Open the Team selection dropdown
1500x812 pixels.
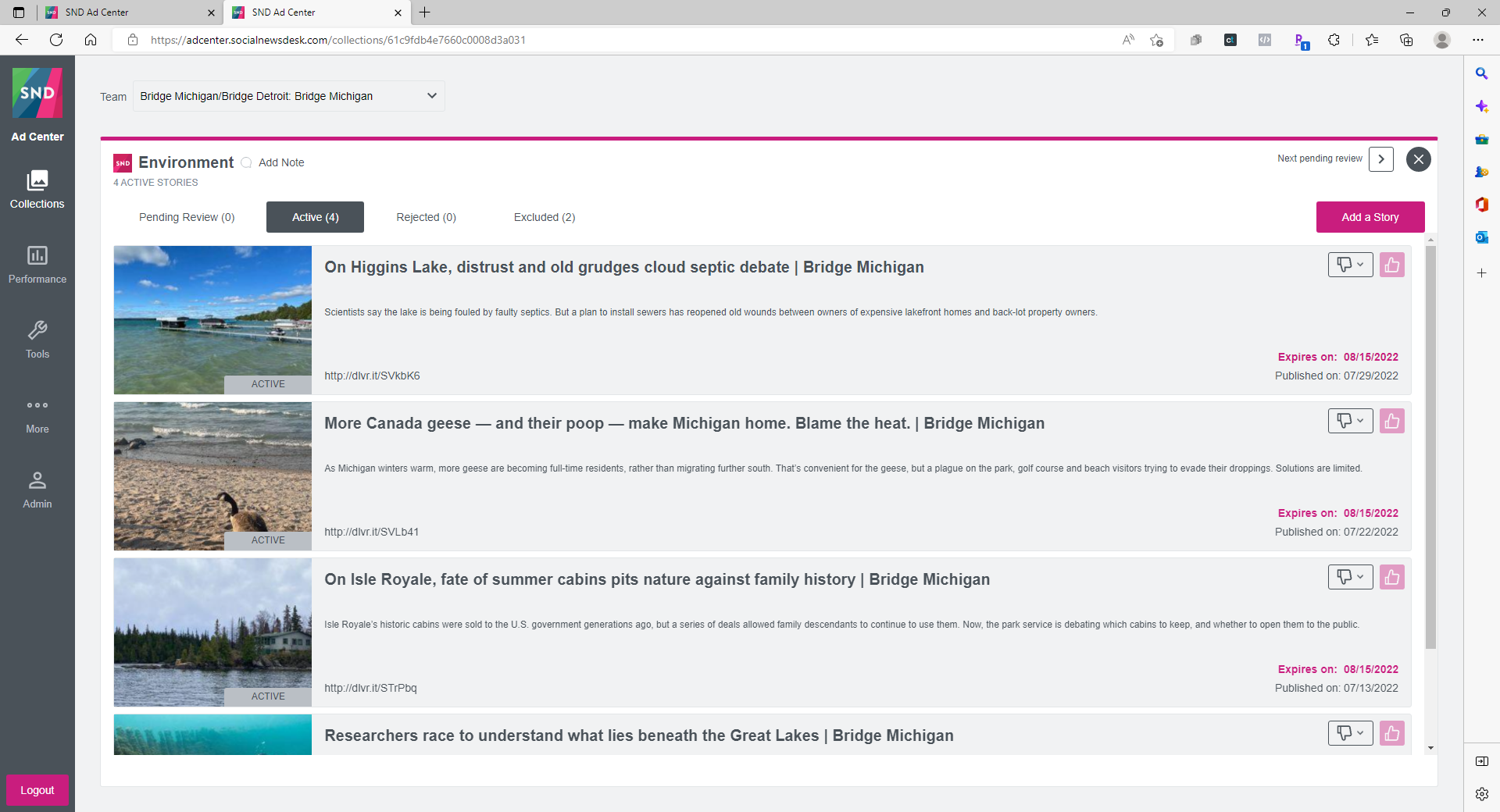(288, 96)
